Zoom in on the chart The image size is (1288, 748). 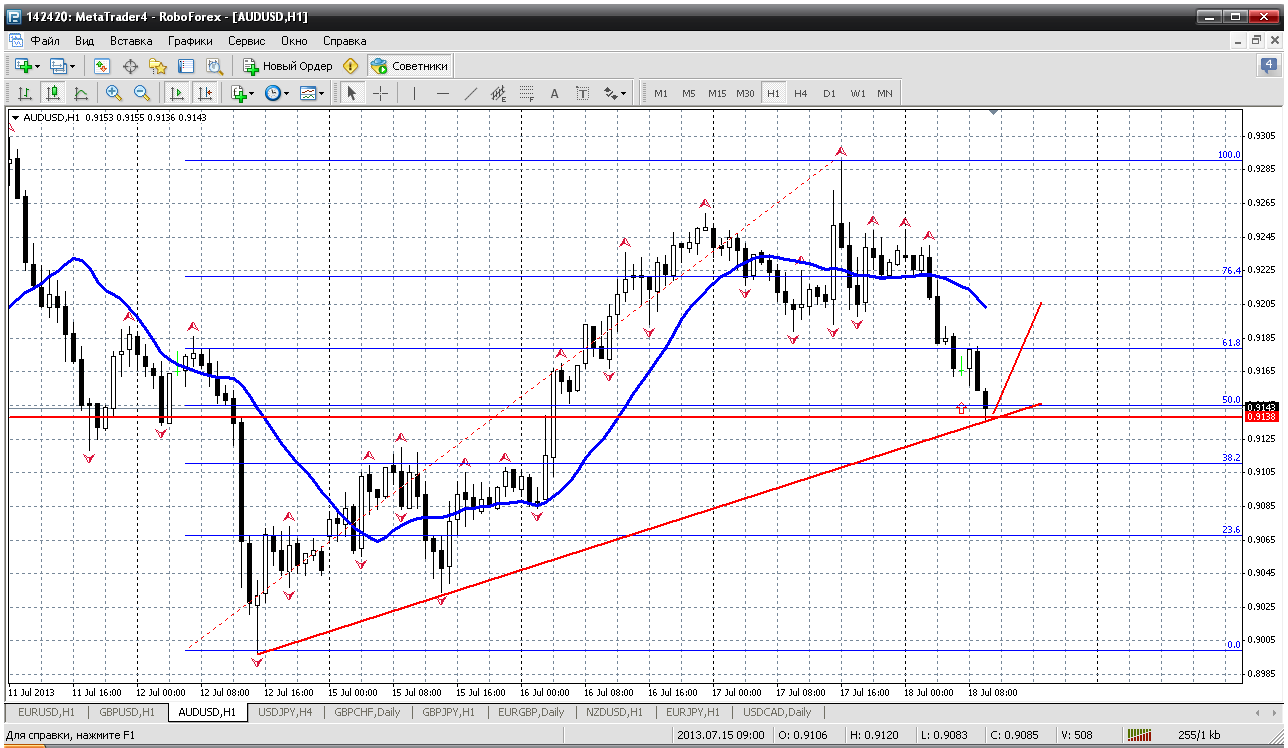[113, 93]
